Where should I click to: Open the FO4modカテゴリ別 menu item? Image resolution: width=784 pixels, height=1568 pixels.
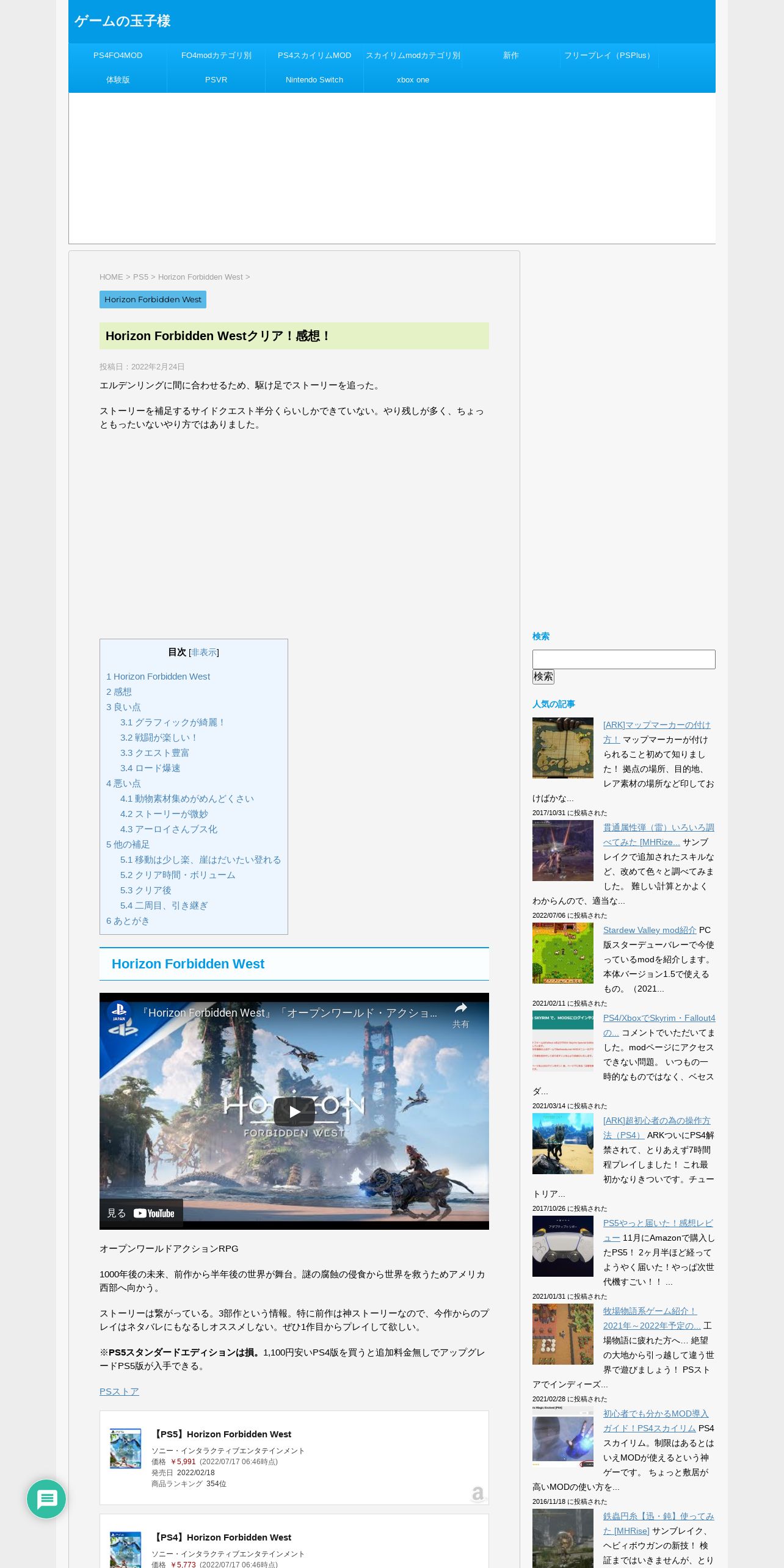click(216, 56)
